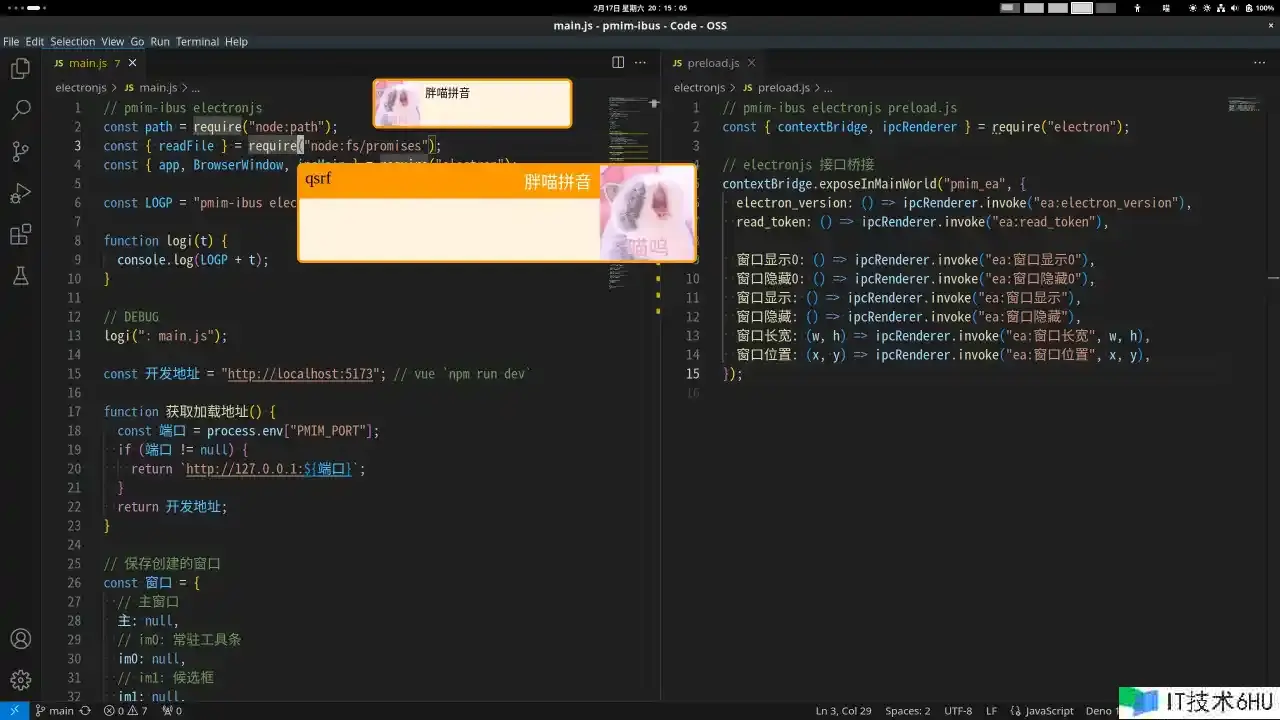Split the main.js editor to the right

coord(618,62)
